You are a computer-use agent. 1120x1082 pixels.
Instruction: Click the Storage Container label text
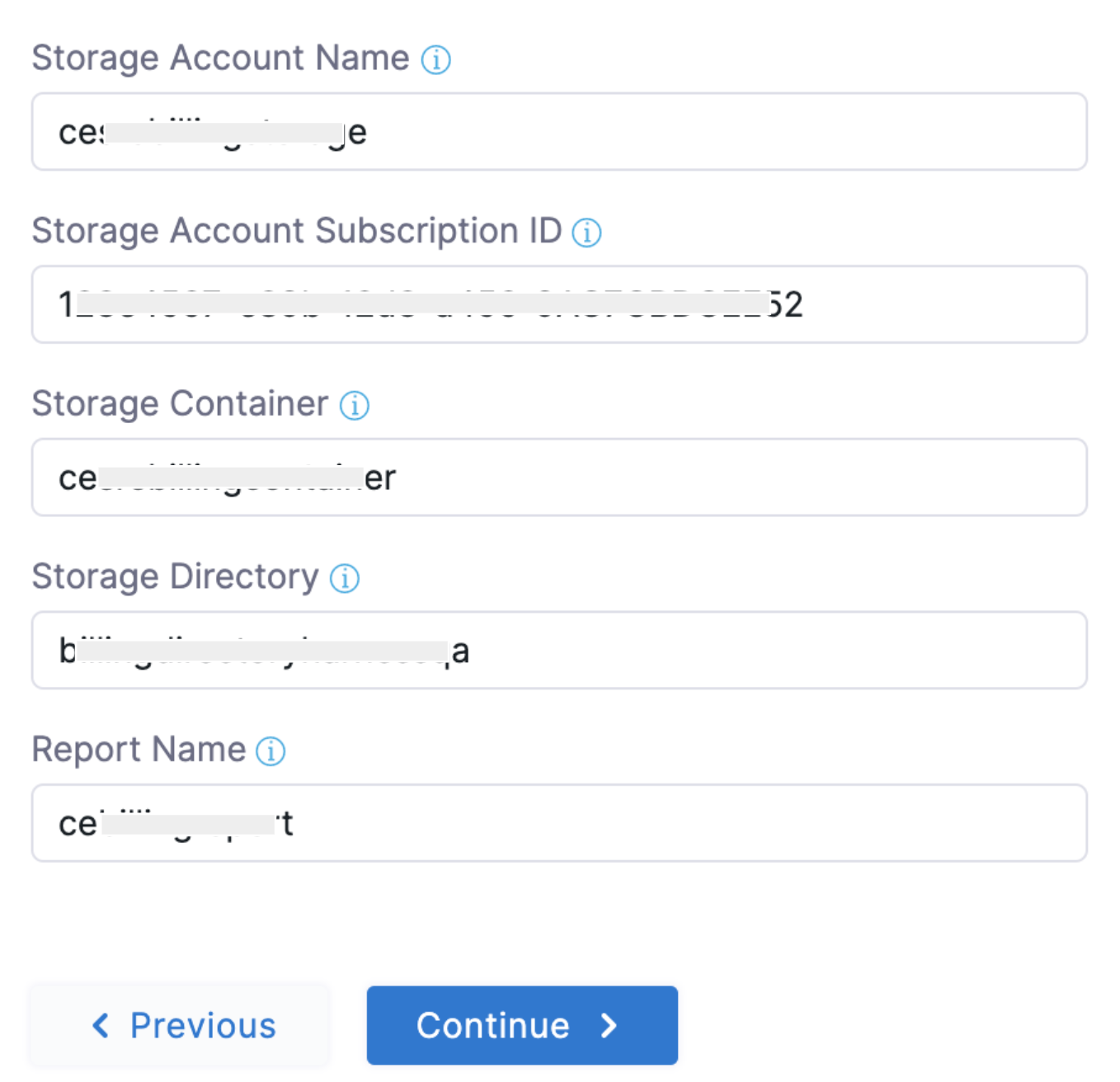(180, 404)
